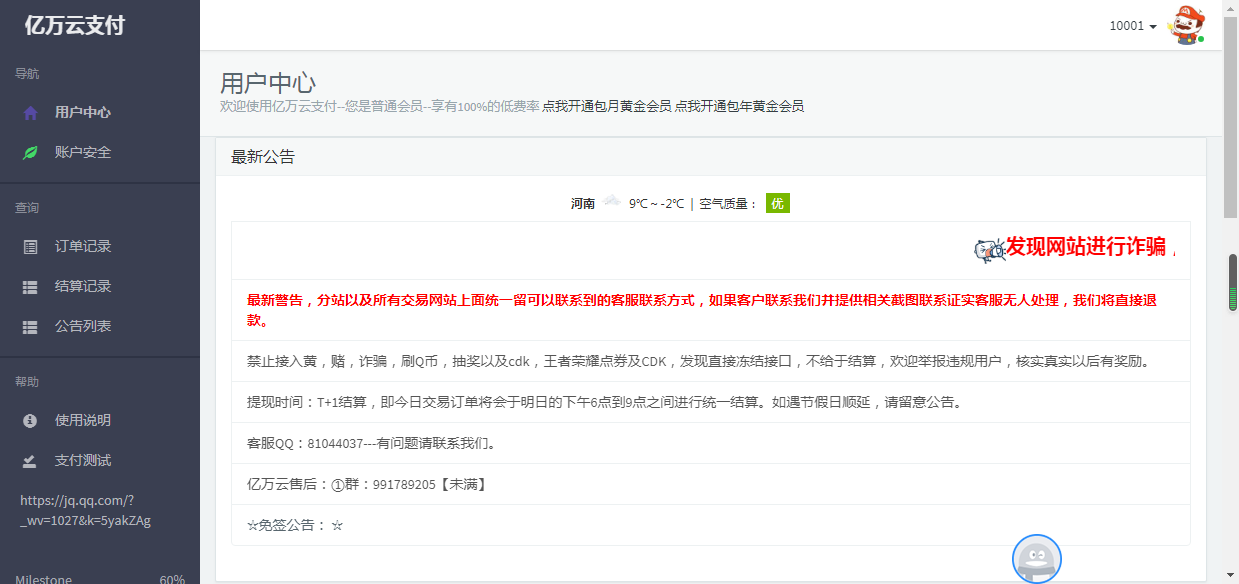Click the green leaf icon next to 账户安全

coord(30,152)
